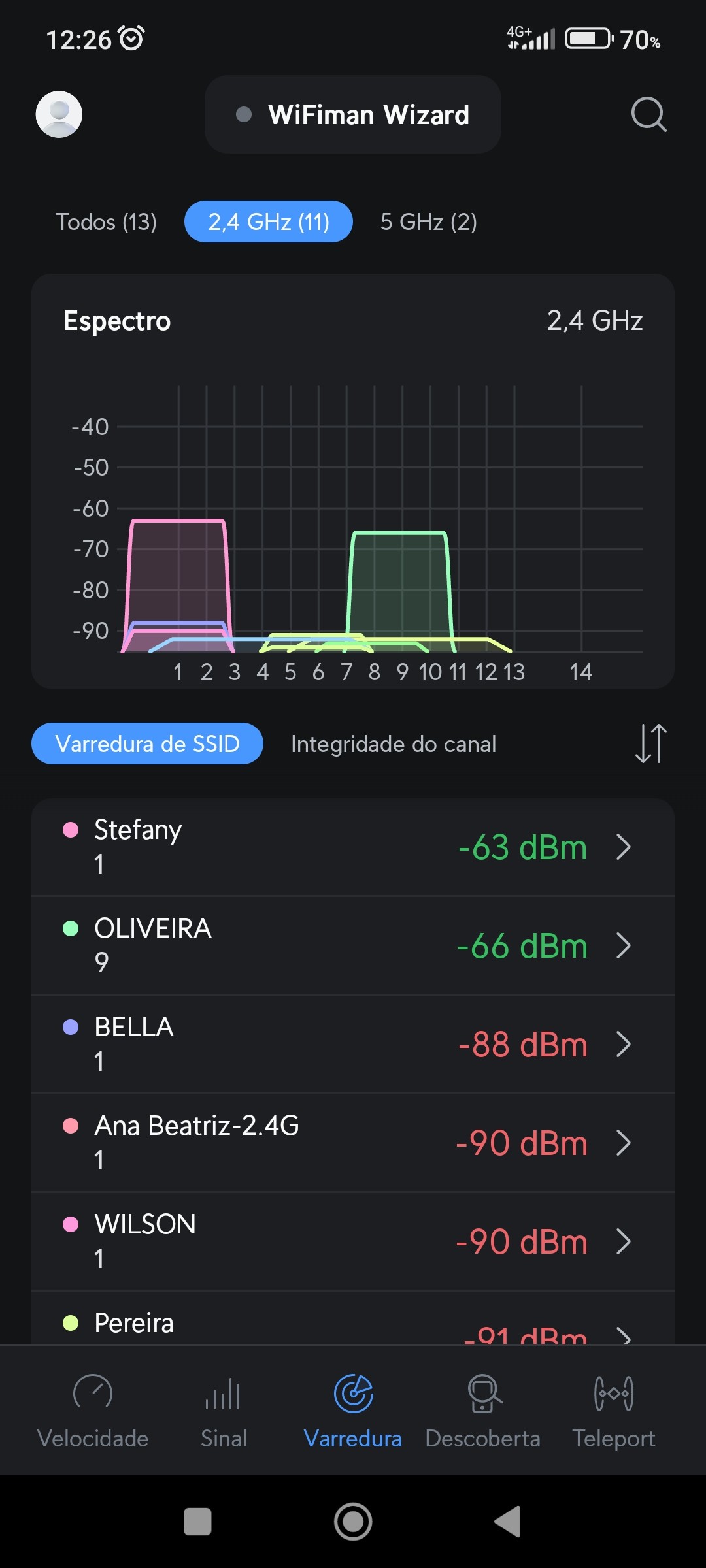Select the Todos (13) filter

pyautogui.click(x=106, y=222)
